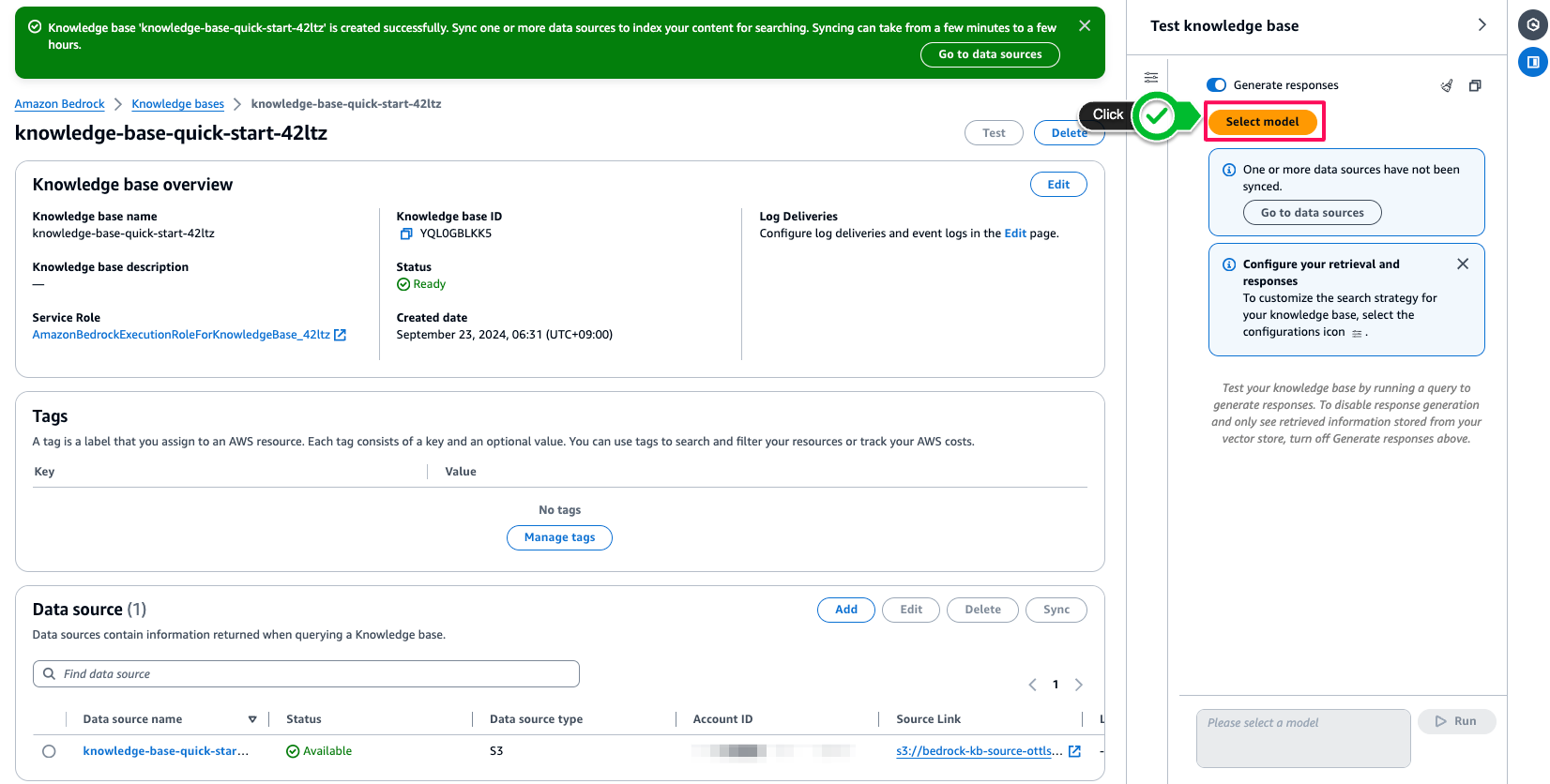The width and height of the screenshot is (1550, 784).
Task: Click Delete in the Data source section
Action: (x=982, y=610)
